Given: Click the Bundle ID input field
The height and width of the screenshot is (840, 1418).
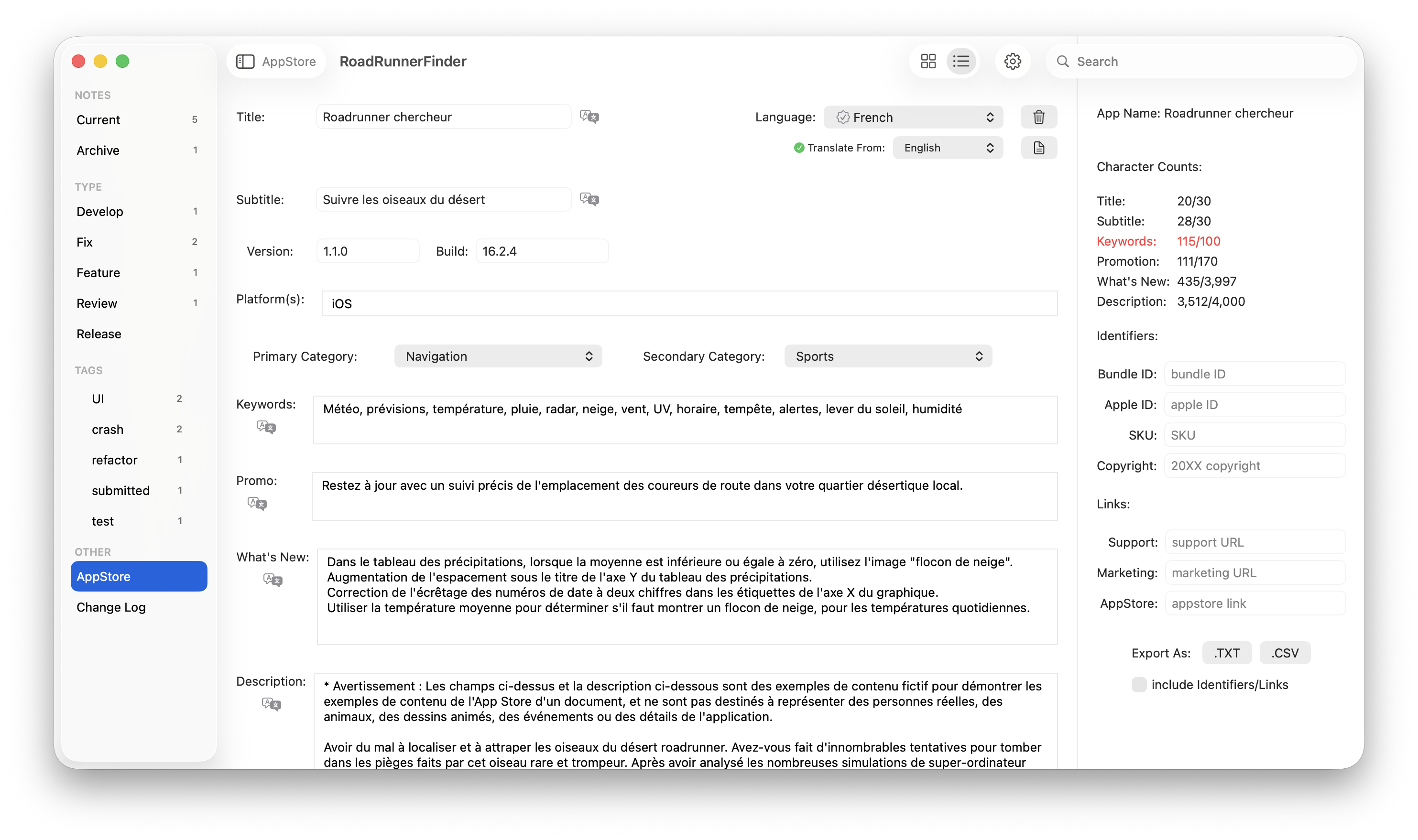Looking at the screenshot, I should (x=1254, y=374).
